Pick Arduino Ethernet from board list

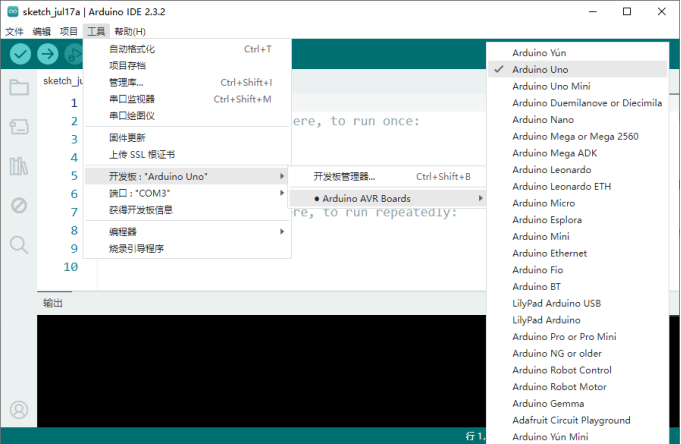click(x=578, y=253)
